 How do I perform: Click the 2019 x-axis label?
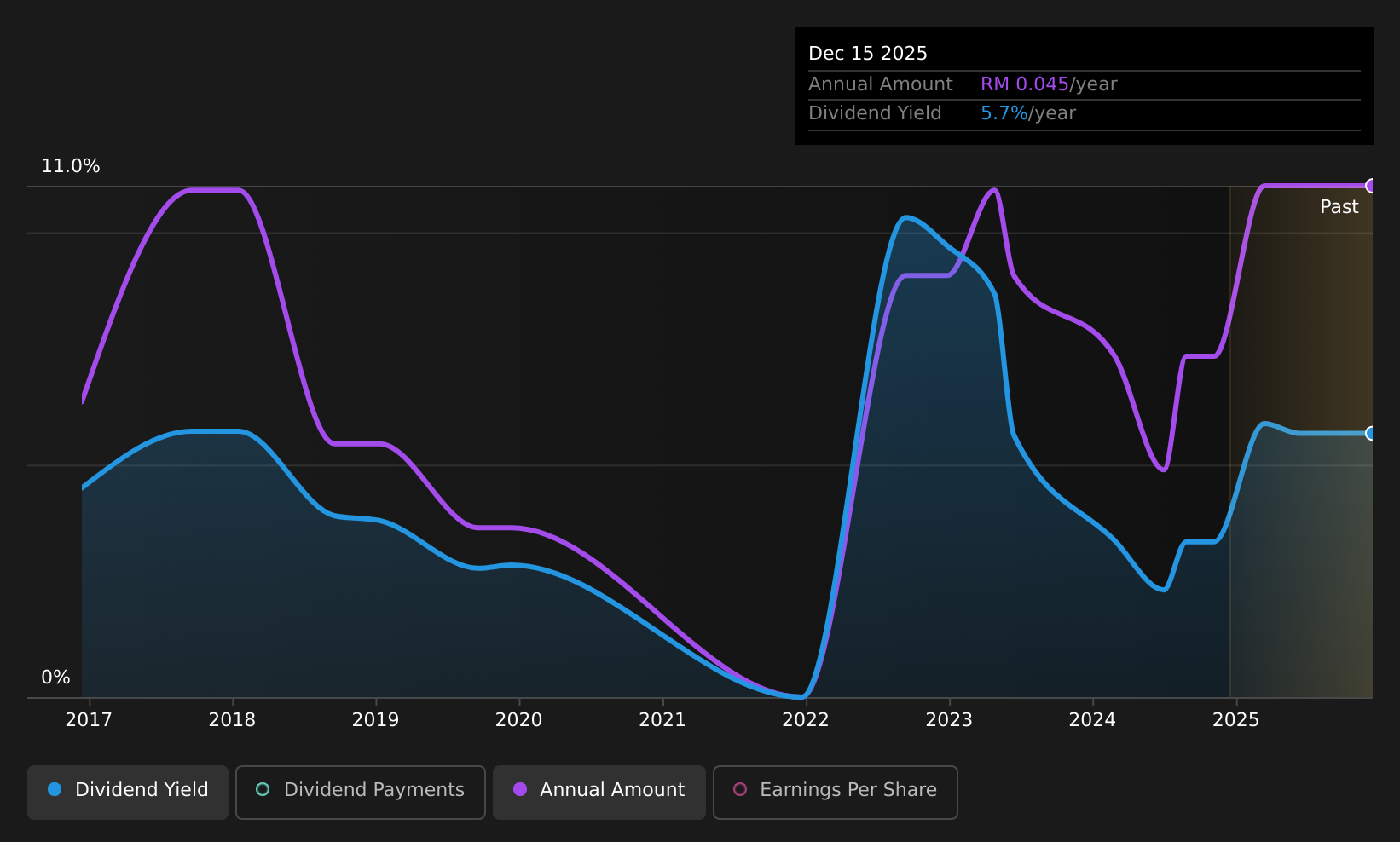375,720
